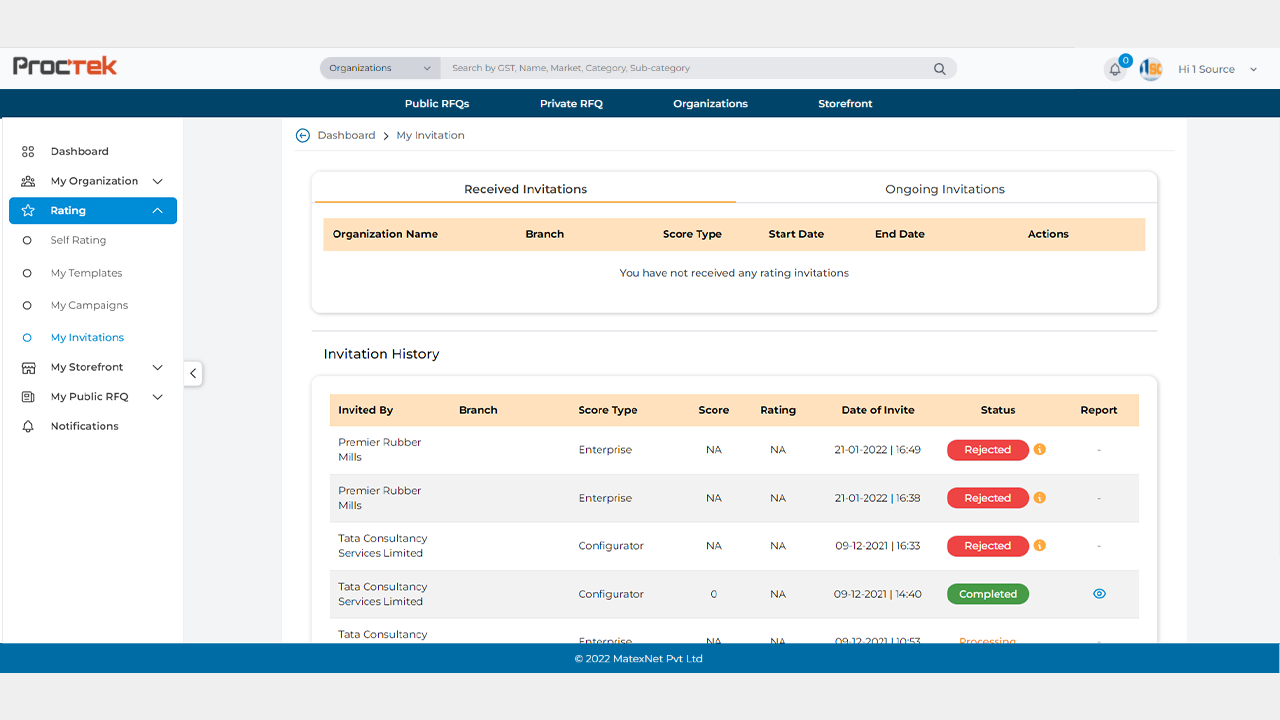Click the info icon on the first Rejected row
Screen dimensions: 1280x720
click(1039, 450)
